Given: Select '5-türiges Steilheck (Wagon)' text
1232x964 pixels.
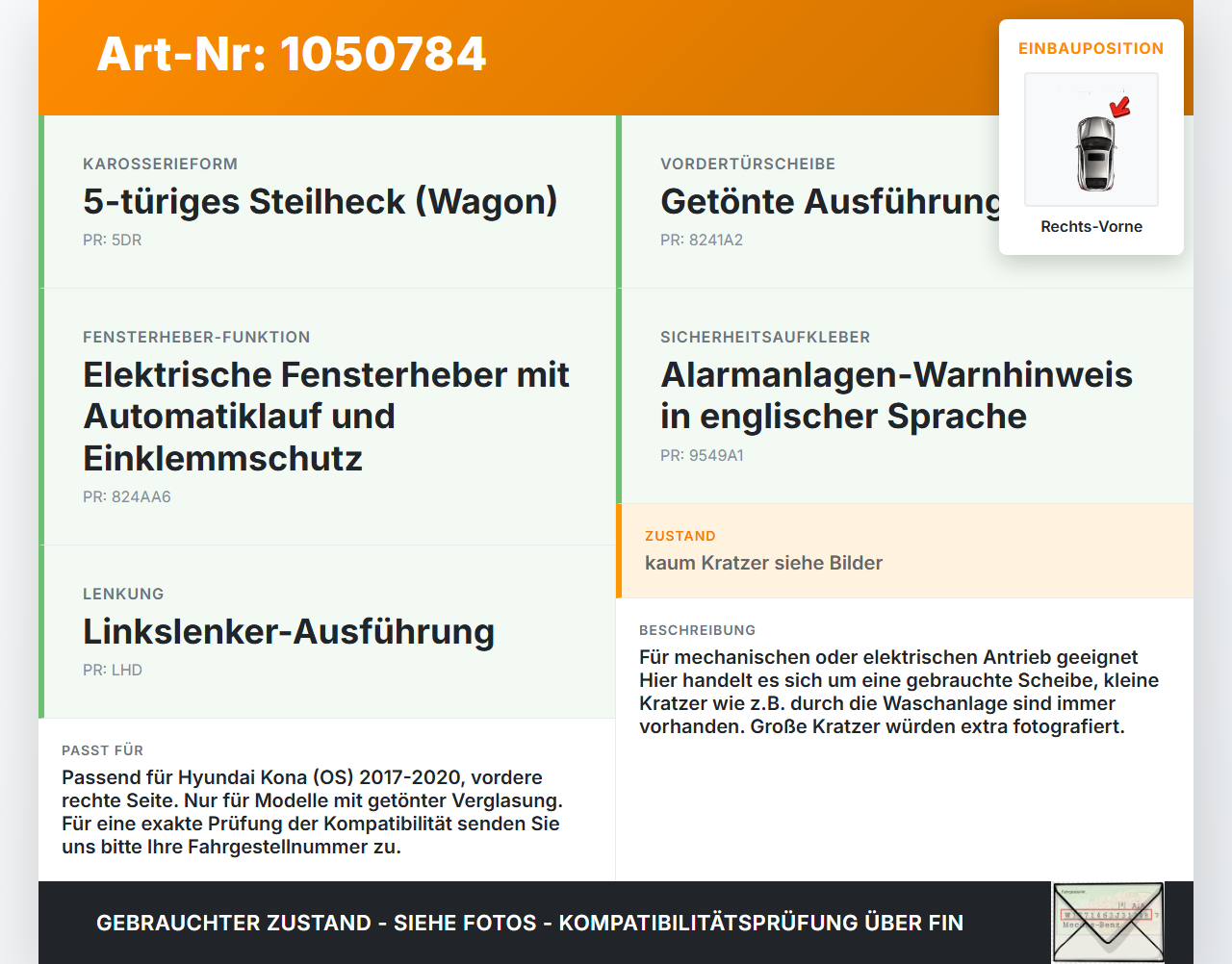Looking at the screenshot, I should tap(321, 201).
